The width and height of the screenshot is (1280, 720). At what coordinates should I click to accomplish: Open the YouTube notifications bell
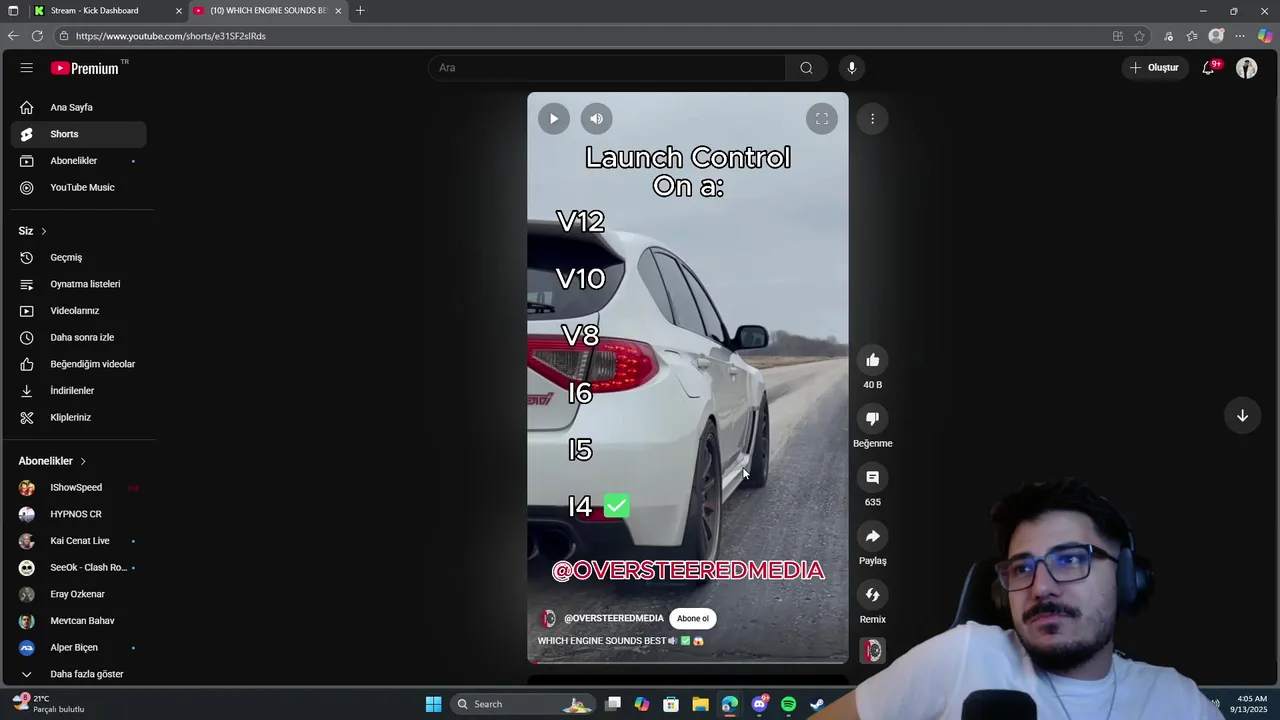[1209, 68]
